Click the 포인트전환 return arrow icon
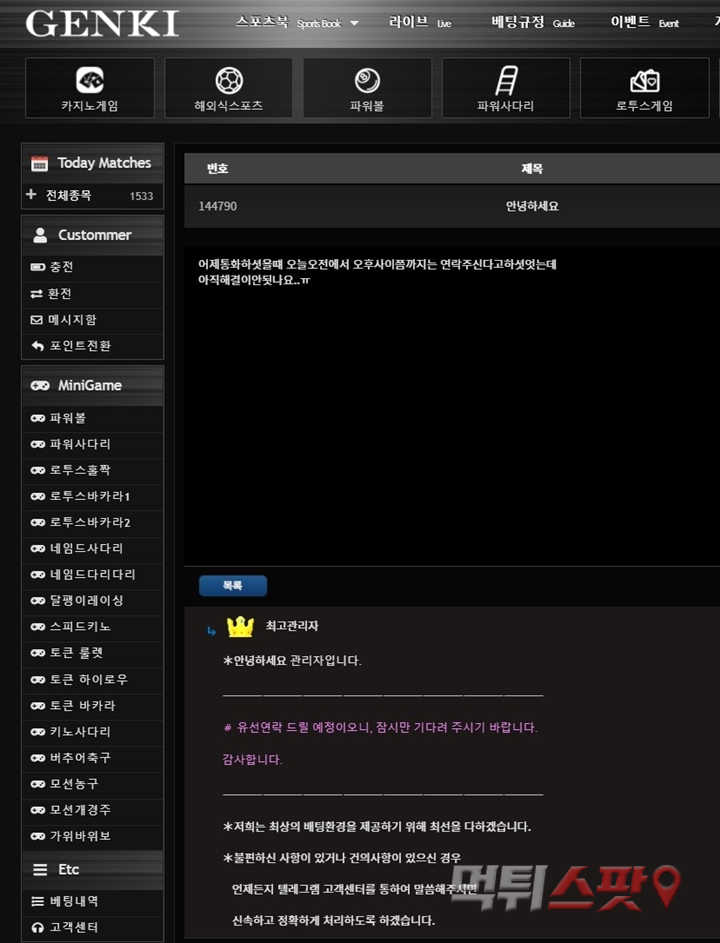 tap(37, 346)
